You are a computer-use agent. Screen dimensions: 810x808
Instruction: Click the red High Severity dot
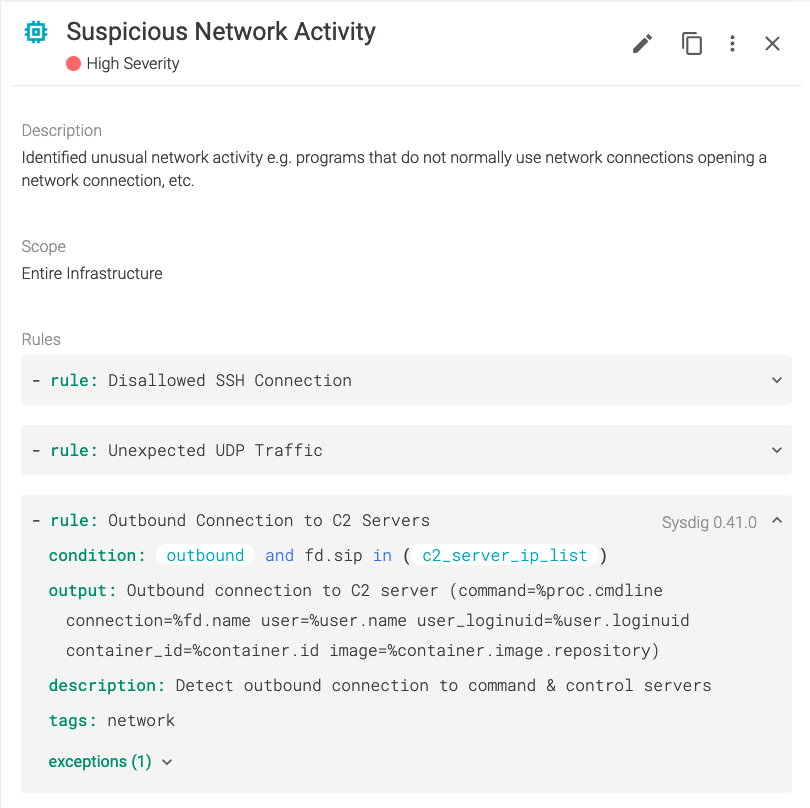coord(73,64)
